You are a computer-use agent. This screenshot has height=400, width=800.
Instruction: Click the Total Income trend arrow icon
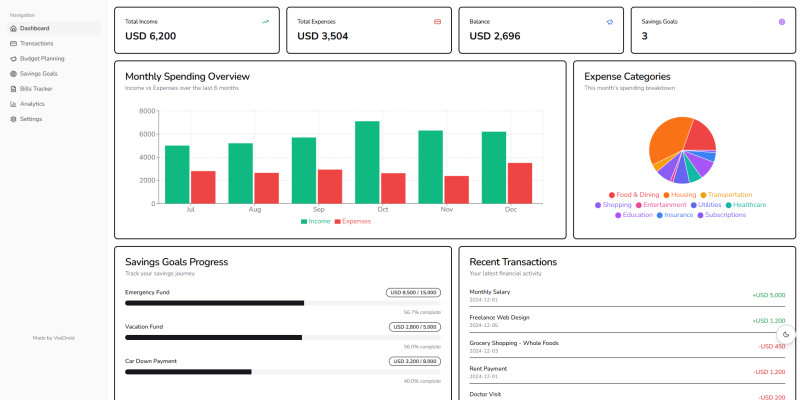tap(265, 22)
